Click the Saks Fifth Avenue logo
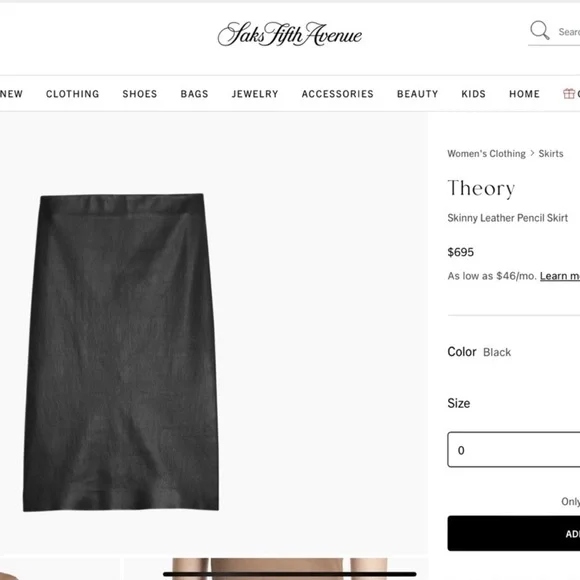 click(x=290, y=34)
